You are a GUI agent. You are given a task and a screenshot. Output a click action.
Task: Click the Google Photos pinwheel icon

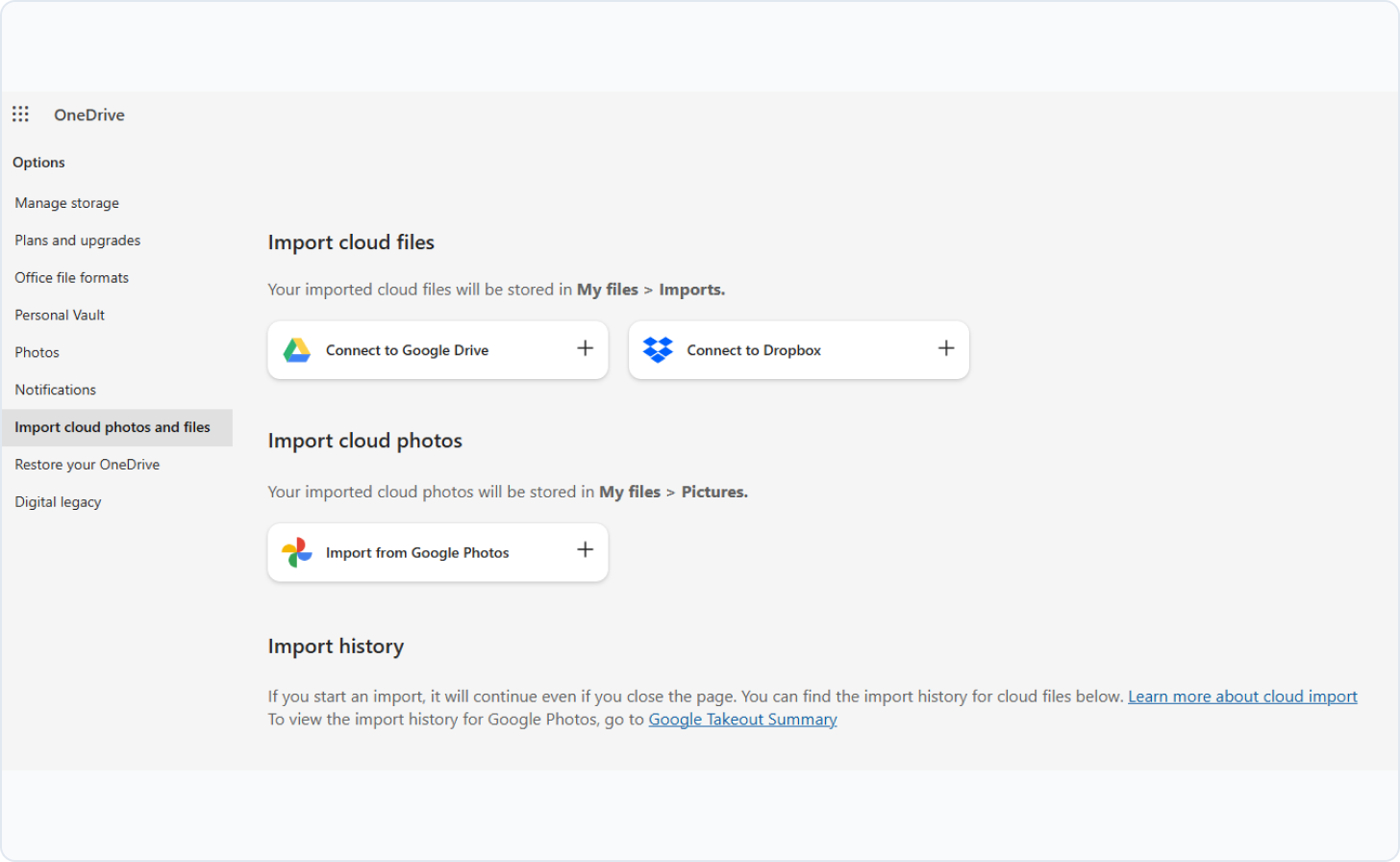[x=297, y=552]
